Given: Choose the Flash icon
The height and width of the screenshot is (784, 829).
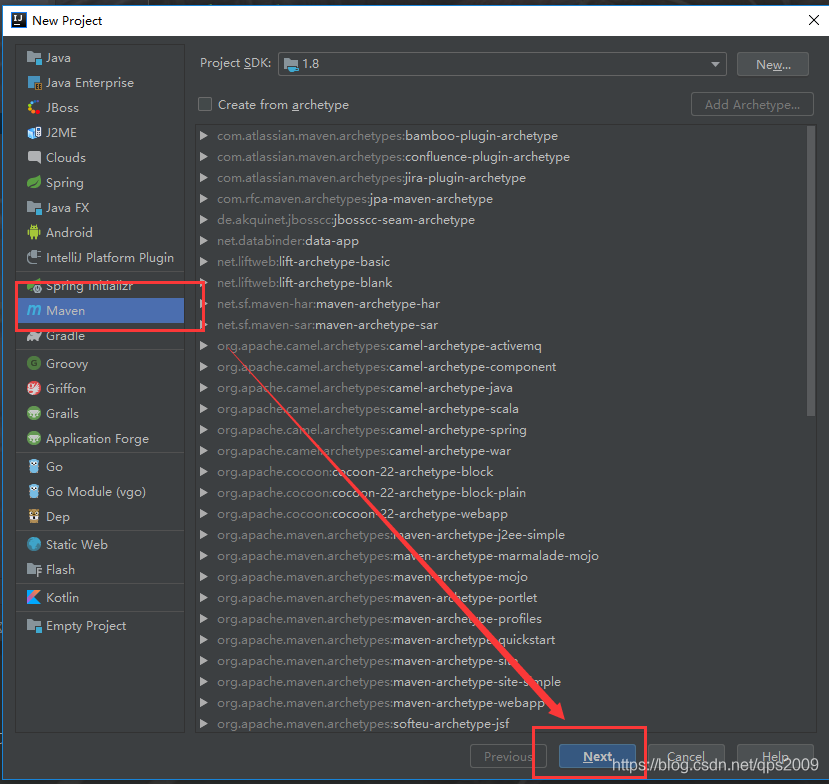Looking at the screenshot, I should coord(34,569).
